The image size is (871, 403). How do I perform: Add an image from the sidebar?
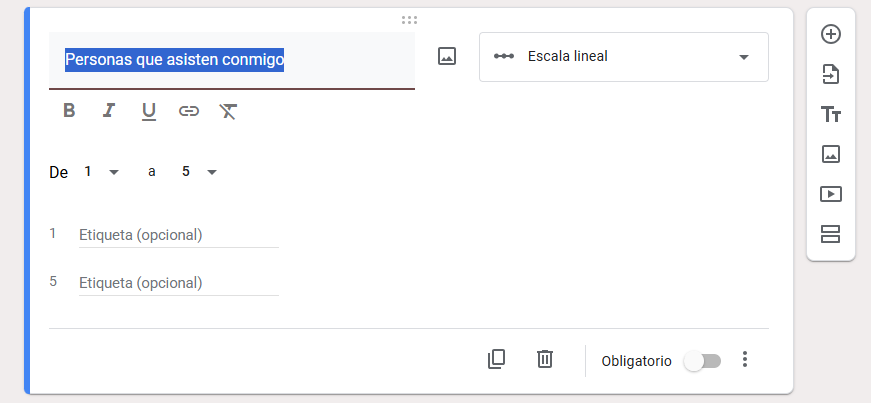[x=830, y=154]
